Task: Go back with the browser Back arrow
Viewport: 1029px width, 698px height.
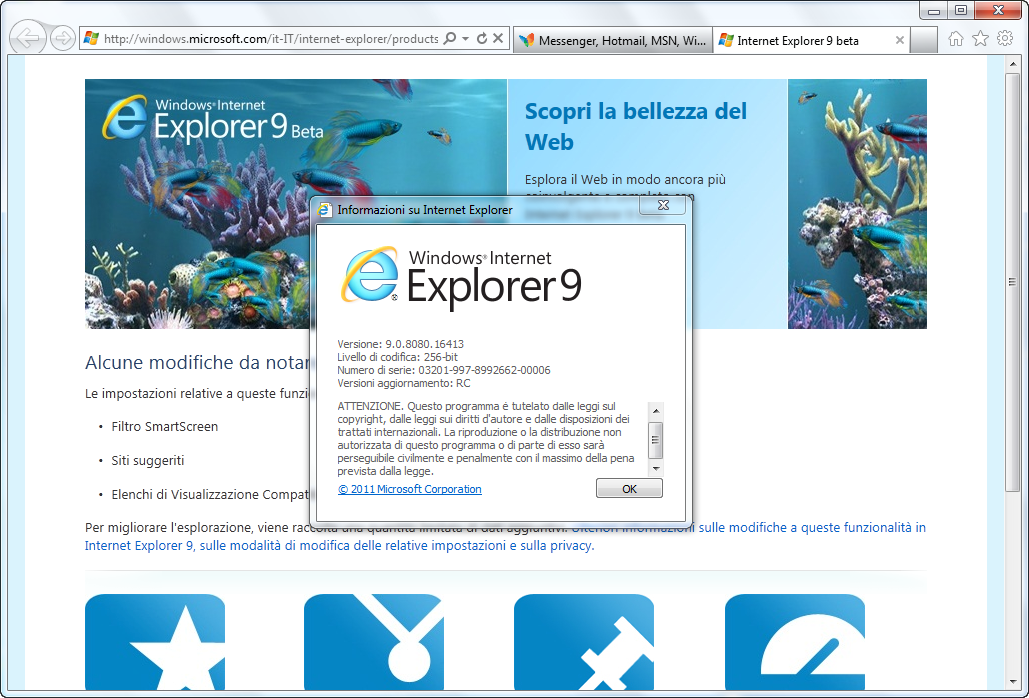Action: [x=28, y=39]
